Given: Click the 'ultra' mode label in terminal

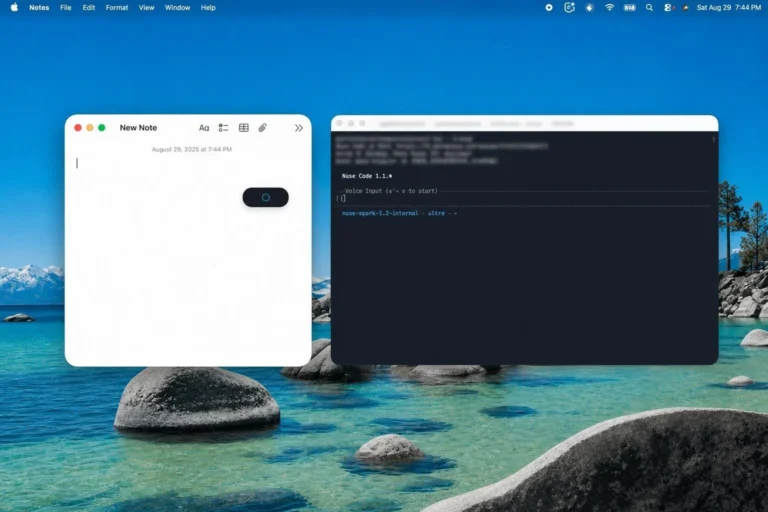Looking at the screenshot, I should [436, 213].
